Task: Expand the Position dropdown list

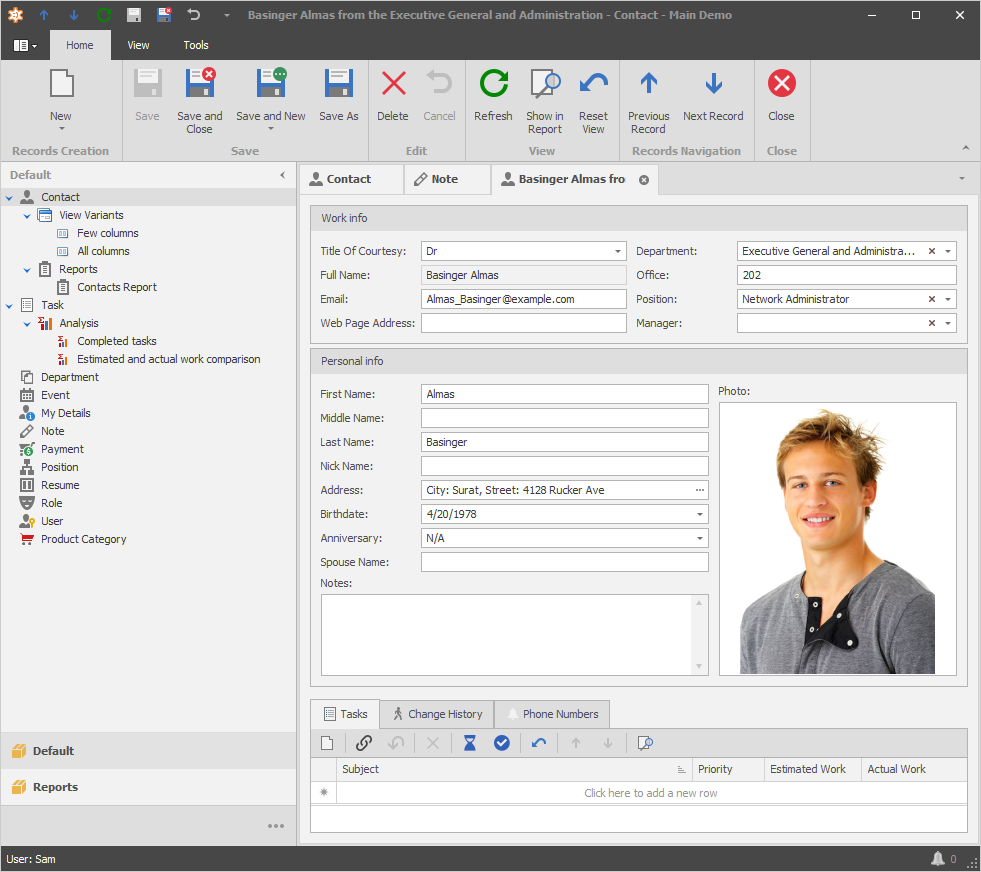Action: click(x=948, y=300)
